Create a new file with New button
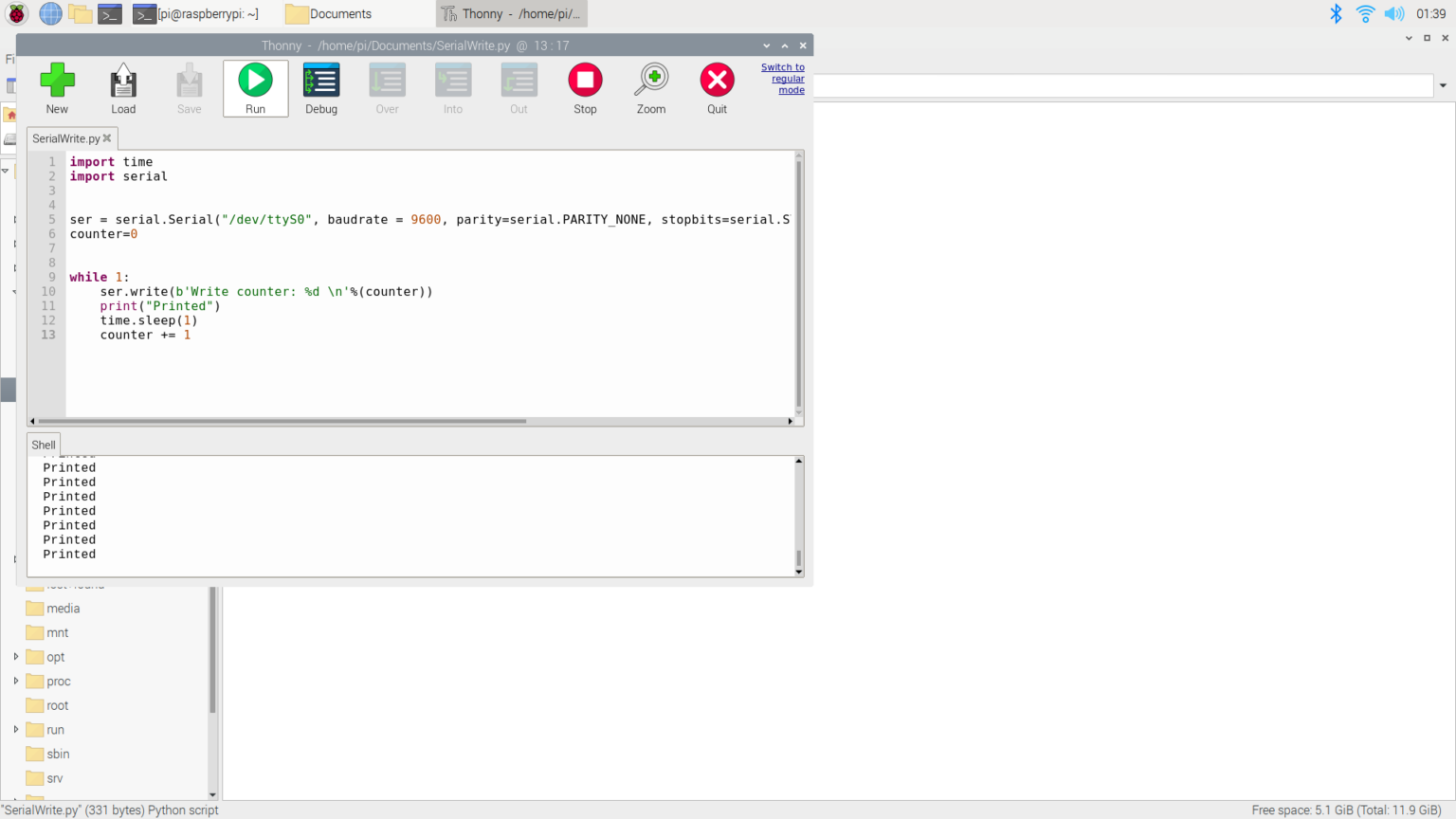 coord(57,88)
